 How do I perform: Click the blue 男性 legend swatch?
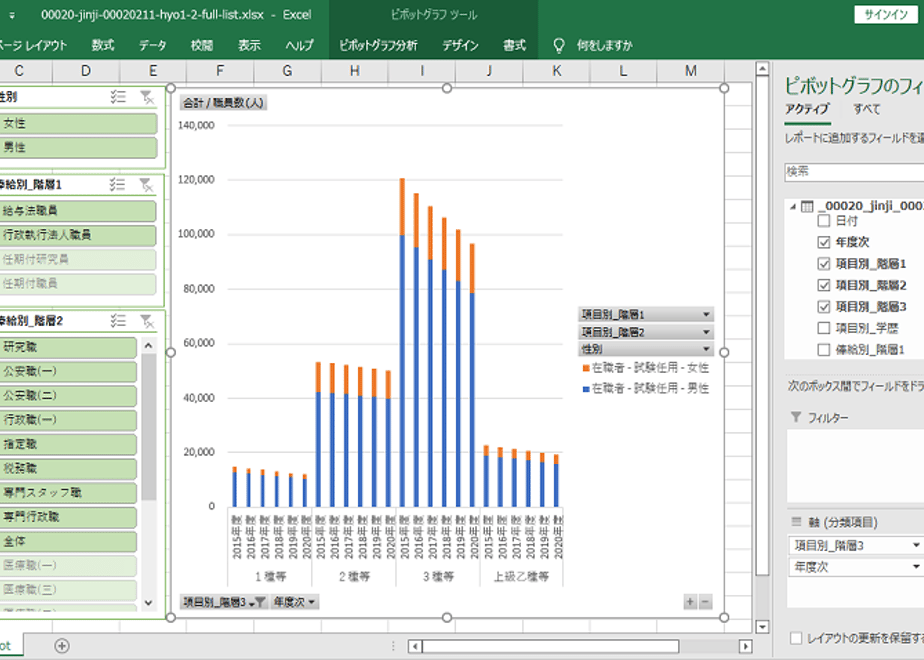point(586,389)
